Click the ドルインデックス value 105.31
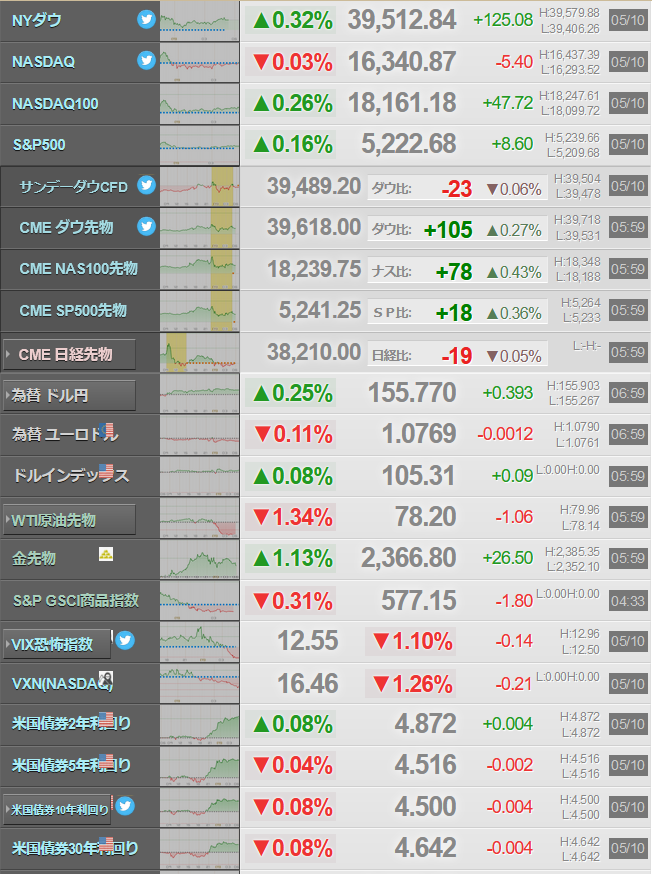 click(419, 476)
